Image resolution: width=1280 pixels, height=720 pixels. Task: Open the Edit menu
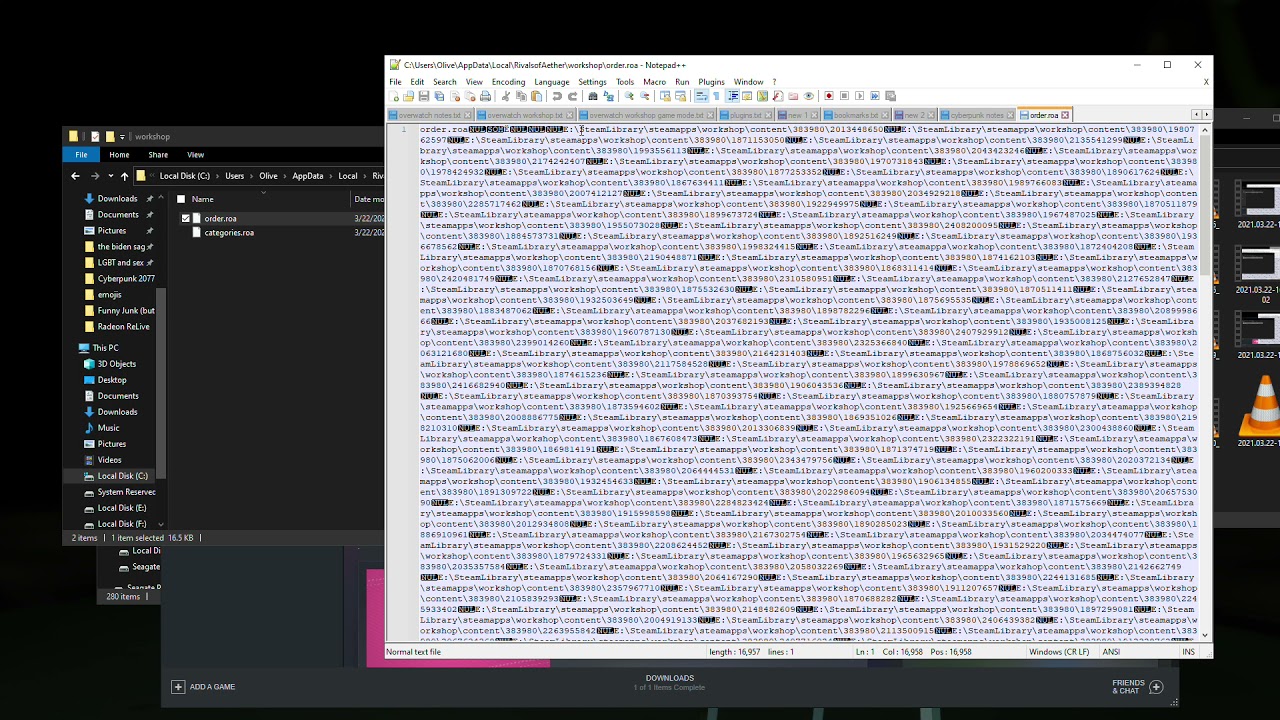pos(417,82)
